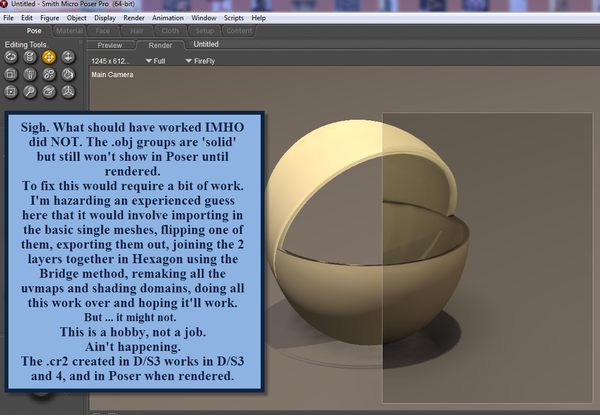
Task: Click the Untitled document title
Action: coord(206,44)
